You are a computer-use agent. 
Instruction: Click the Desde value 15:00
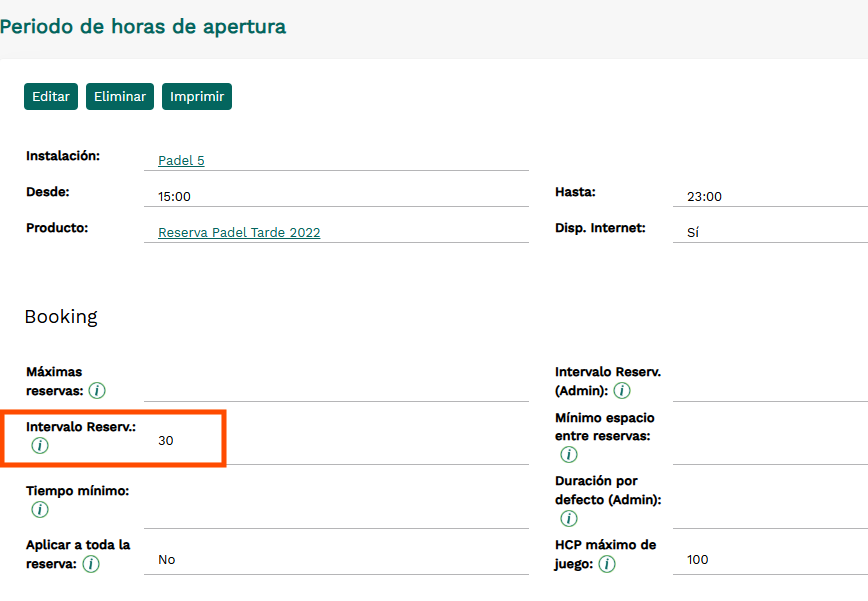click(x=174, y=197)
